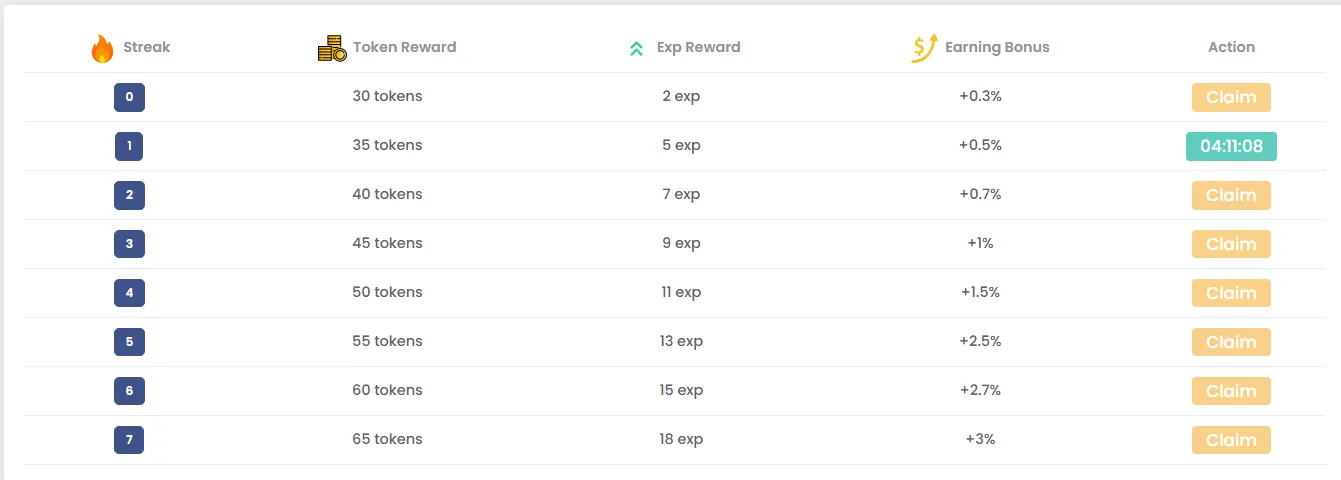
Task: Click the streak 0 badge
Action: click(x=129, y=97)
